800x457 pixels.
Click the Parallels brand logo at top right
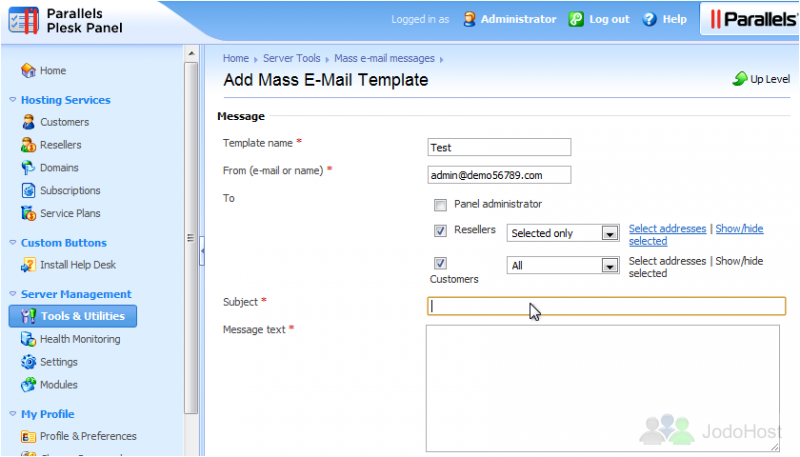coord(753,19)
